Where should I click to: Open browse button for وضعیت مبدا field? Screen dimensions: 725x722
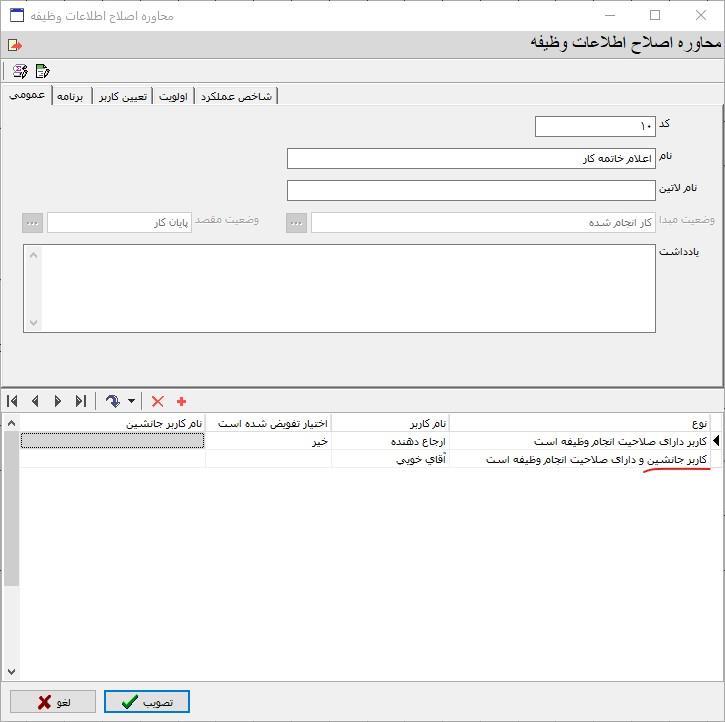tap(296, 223)
